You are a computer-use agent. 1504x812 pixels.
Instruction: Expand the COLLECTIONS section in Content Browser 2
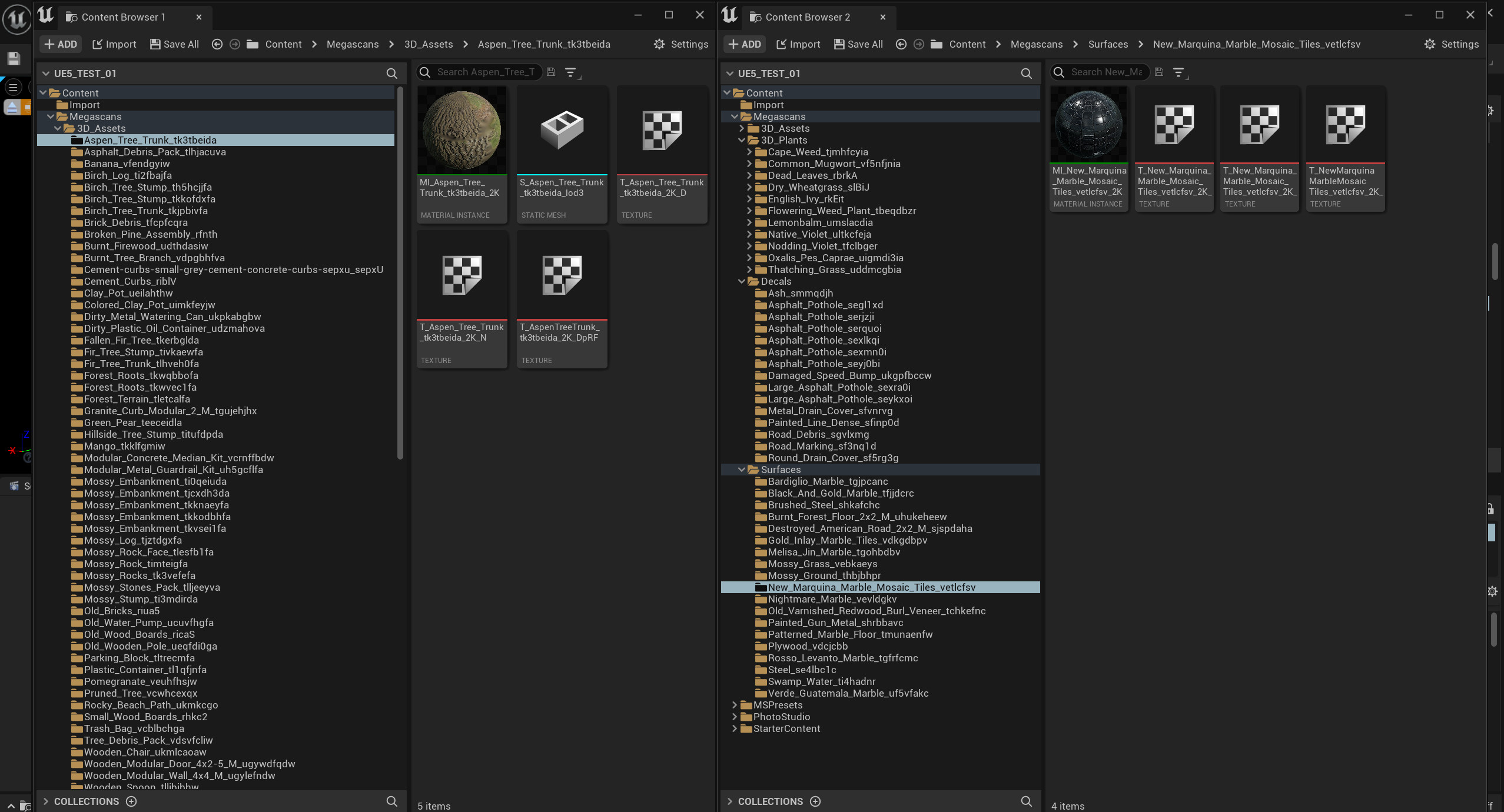pyautogui.click(x=729, y=801)
